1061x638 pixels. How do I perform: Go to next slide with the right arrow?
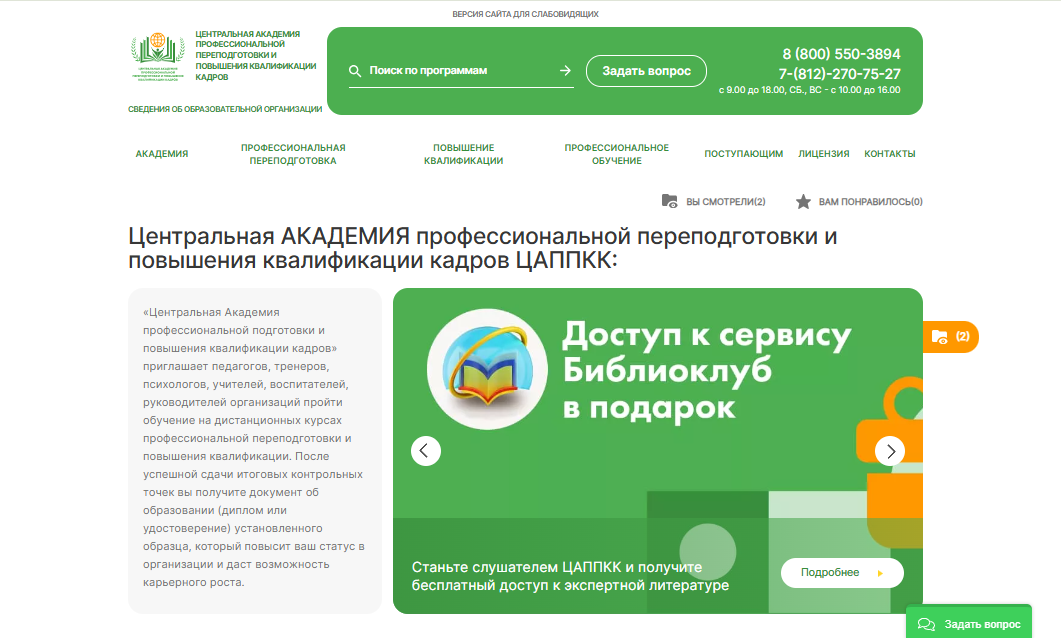tap(890, 451)
